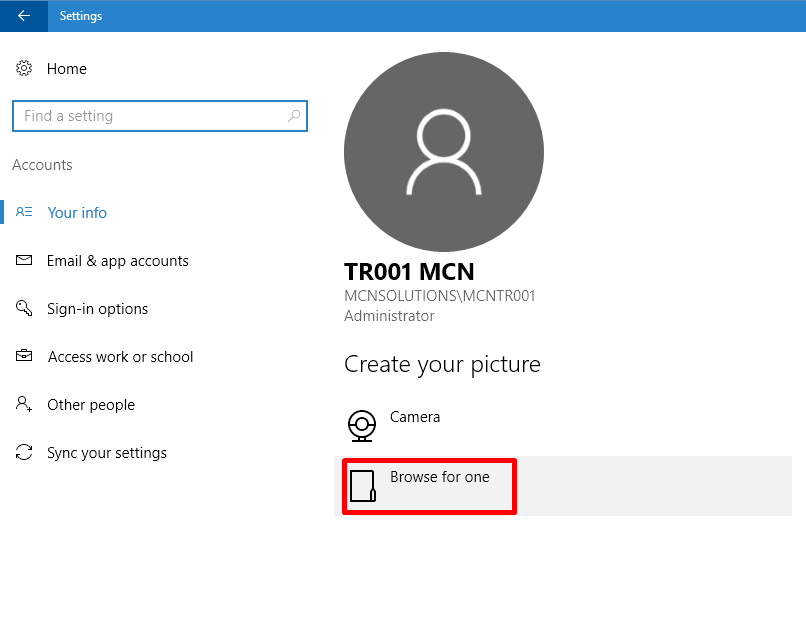Click the Accounts section heading

[x=42, y=165]
